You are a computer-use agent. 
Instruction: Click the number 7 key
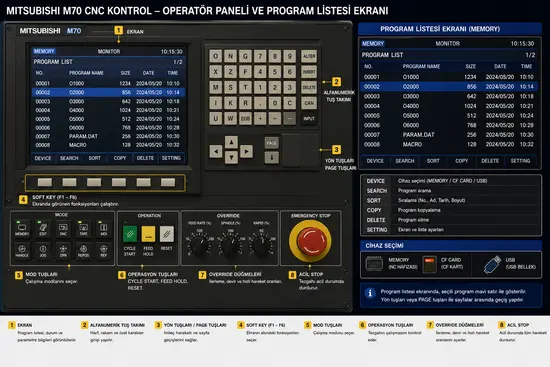pos(260,56)
